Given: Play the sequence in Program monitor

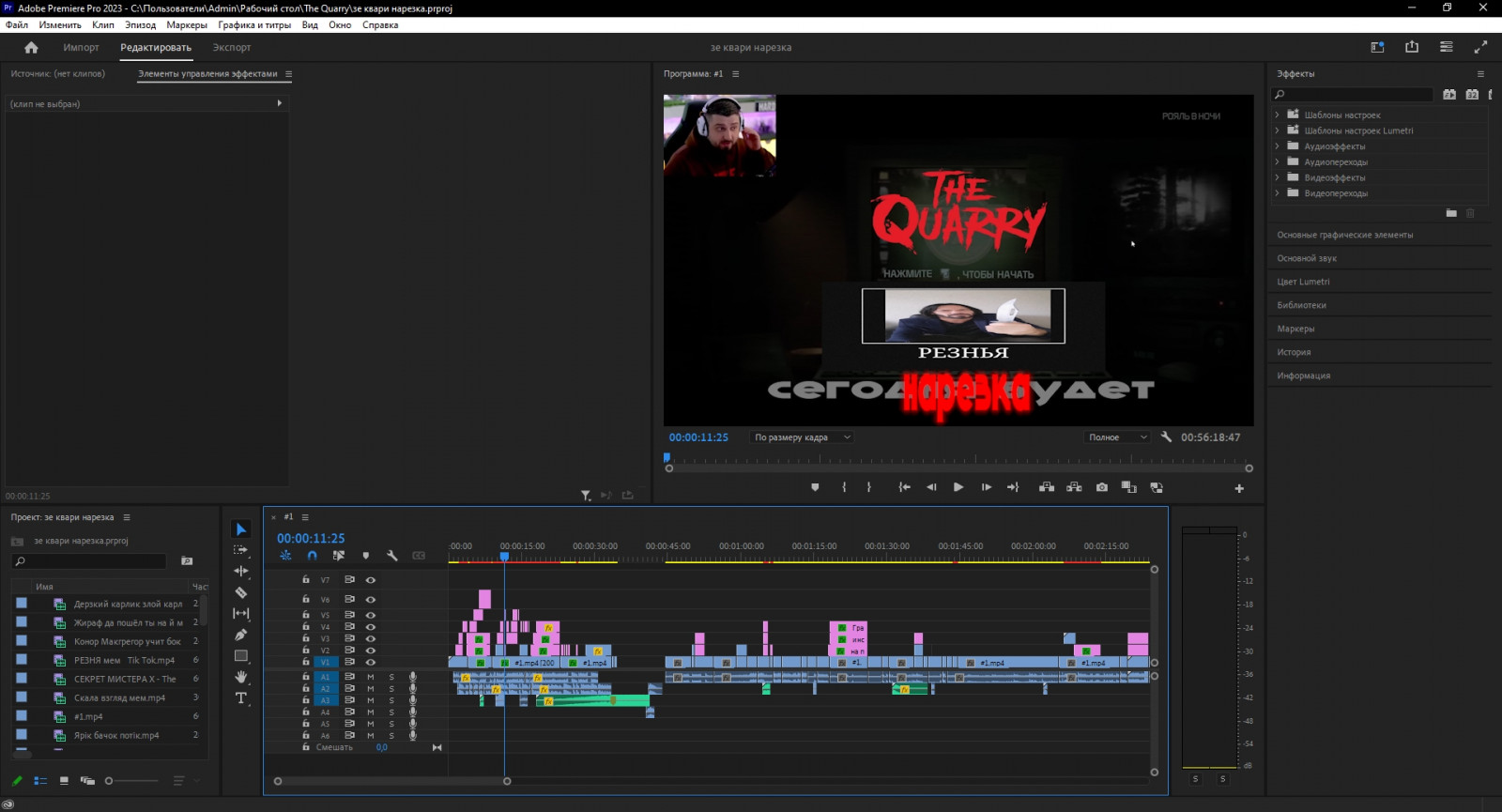Looking at the screenshot, I should [958, 487].
